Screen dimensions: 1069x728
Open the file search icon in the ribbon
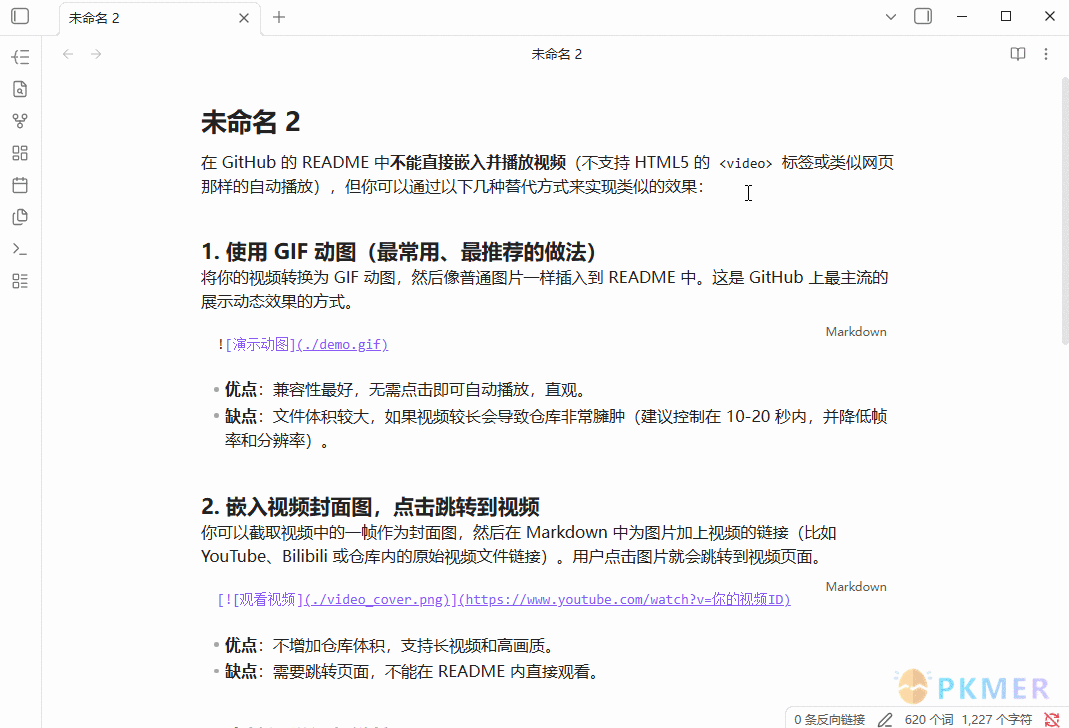(x=20, y=89)
